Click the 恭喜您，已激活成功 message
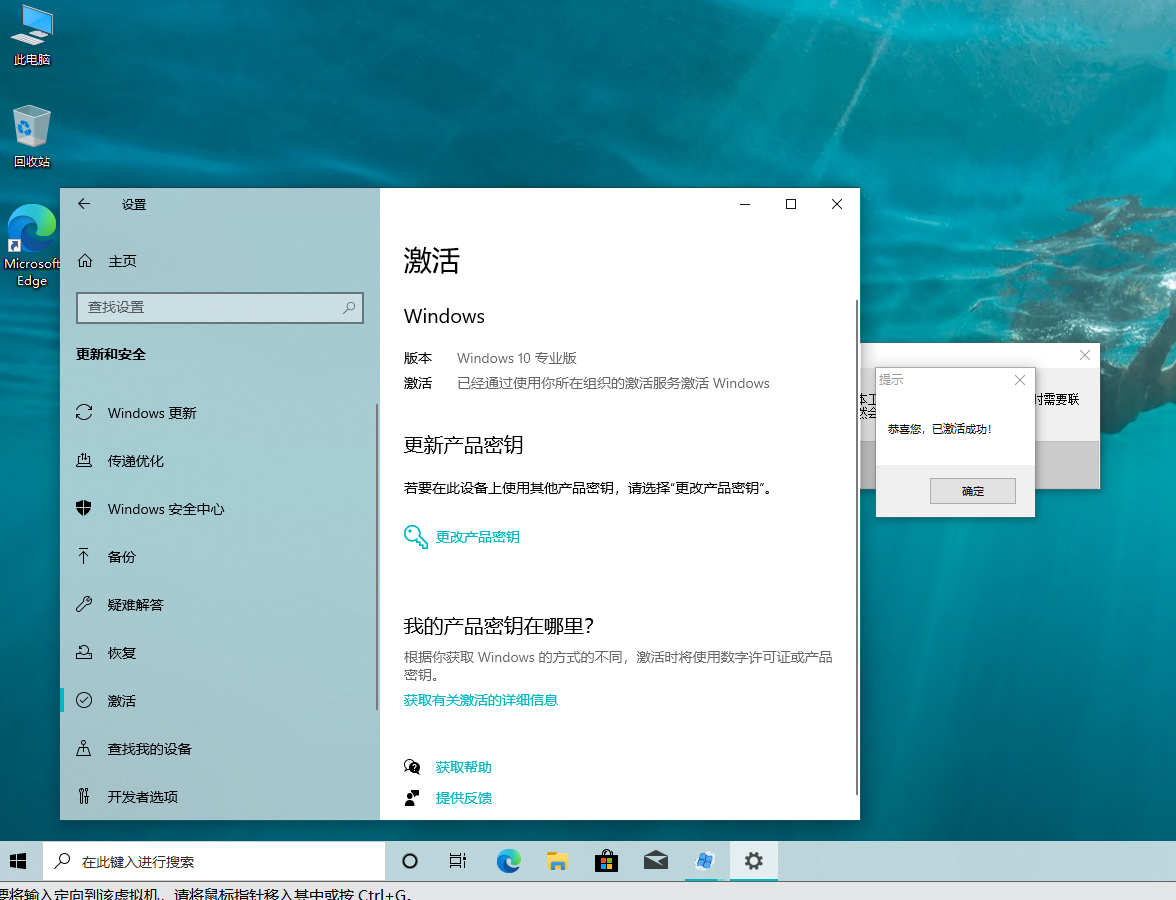 [940, 429]
